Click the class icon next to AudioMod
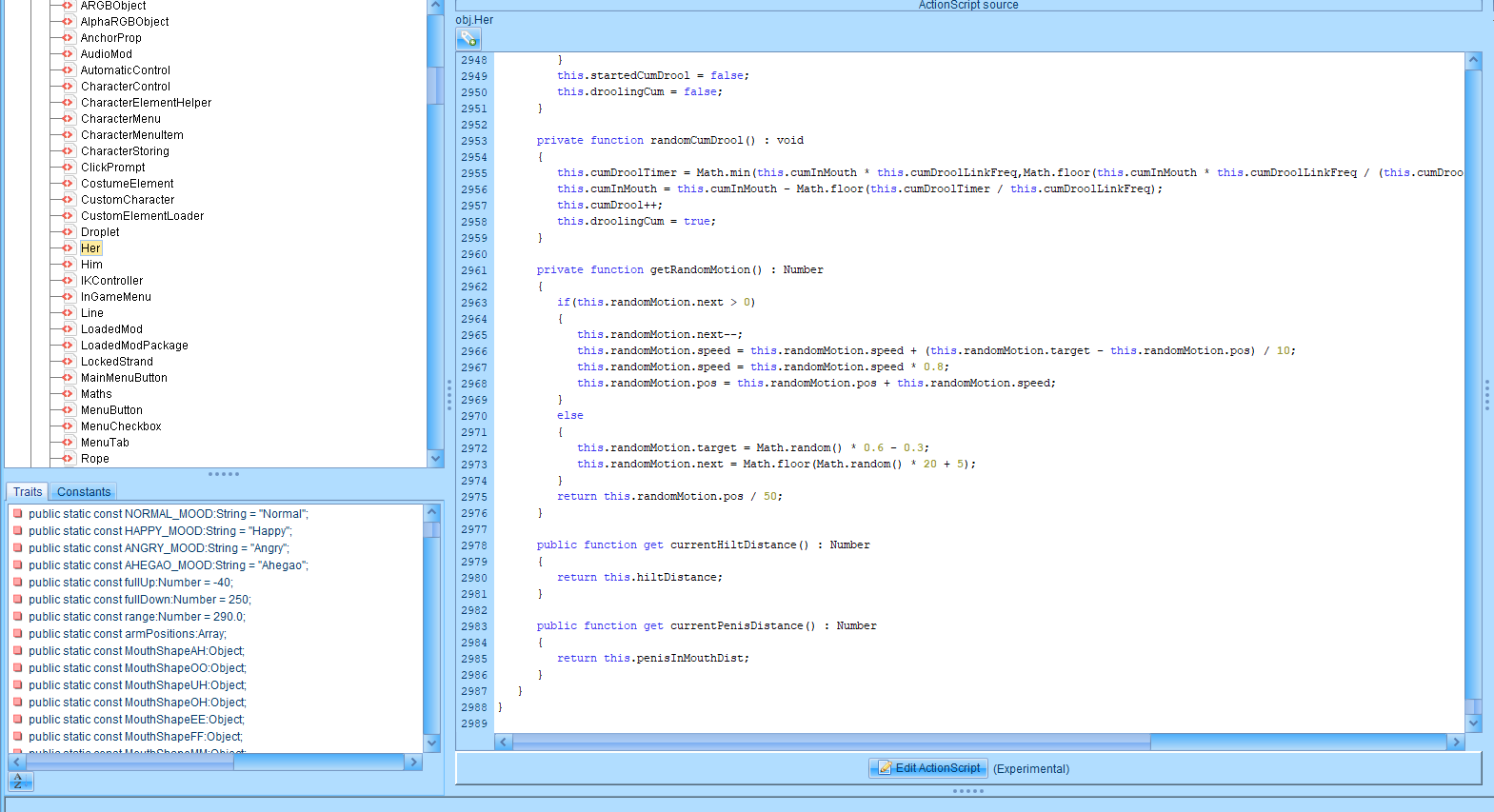 (68, 54)
